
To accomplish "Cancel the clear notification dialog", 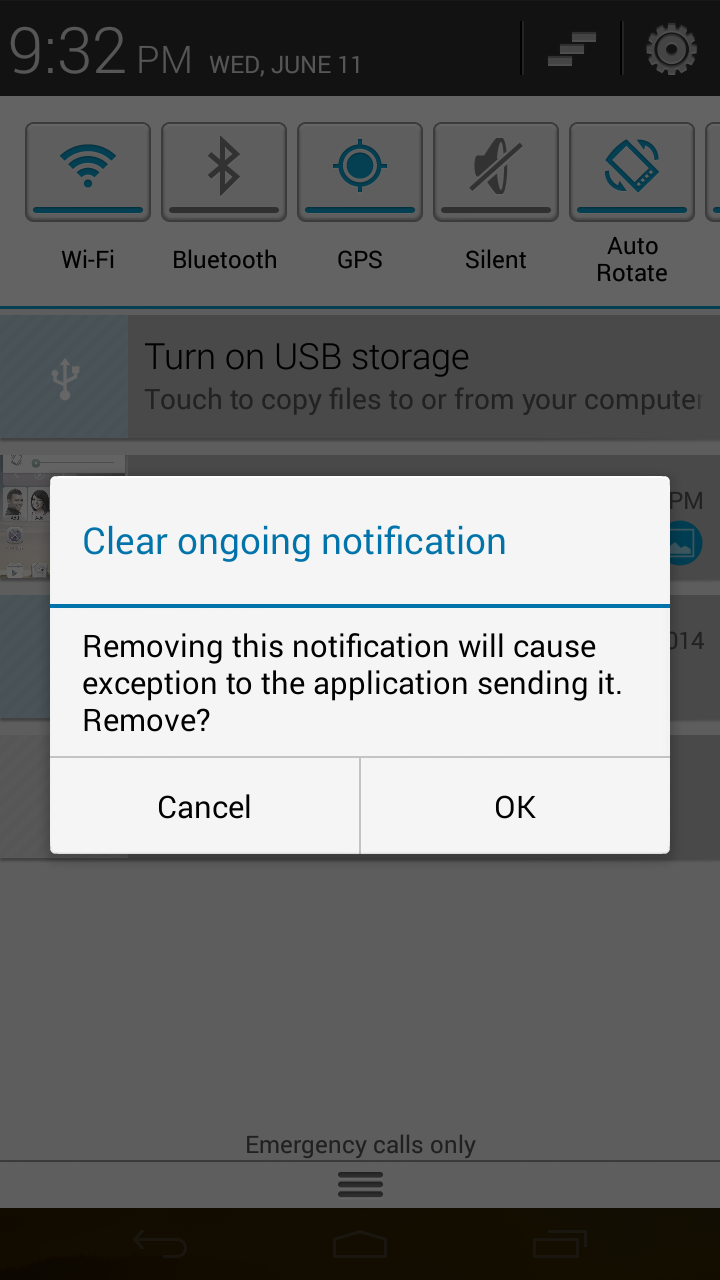I will pyautogui.click(x=204, y=806).
